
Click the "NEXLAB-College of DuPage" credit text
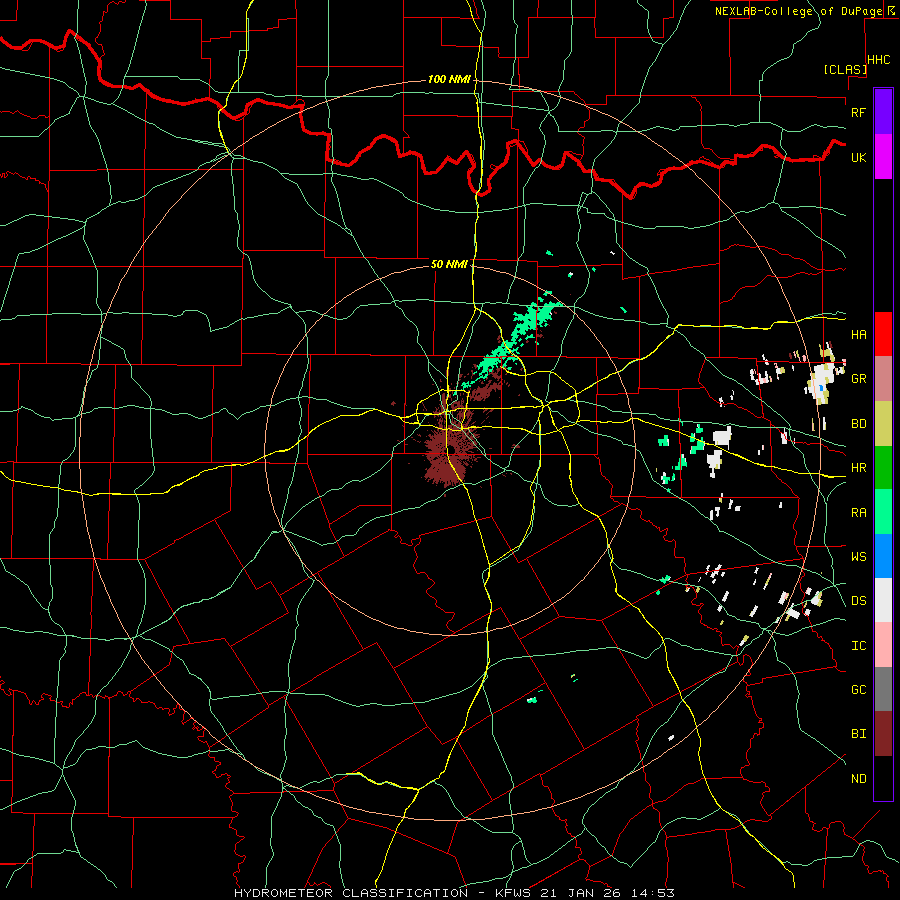point(798,11)
